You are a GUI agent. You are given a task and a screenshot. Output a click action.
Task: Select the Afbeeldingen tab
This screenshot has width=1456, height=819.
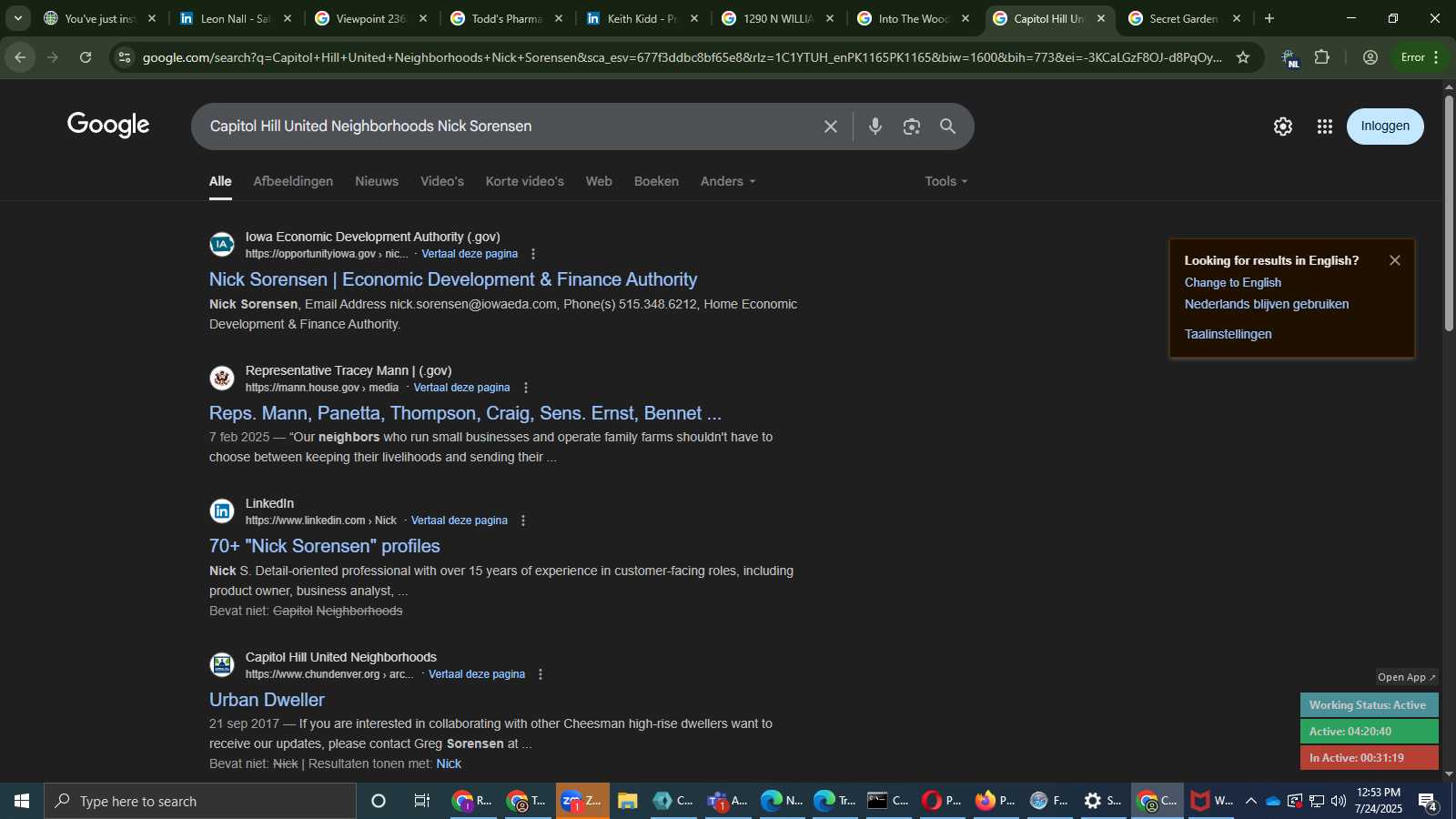click(x=293, y=181)
